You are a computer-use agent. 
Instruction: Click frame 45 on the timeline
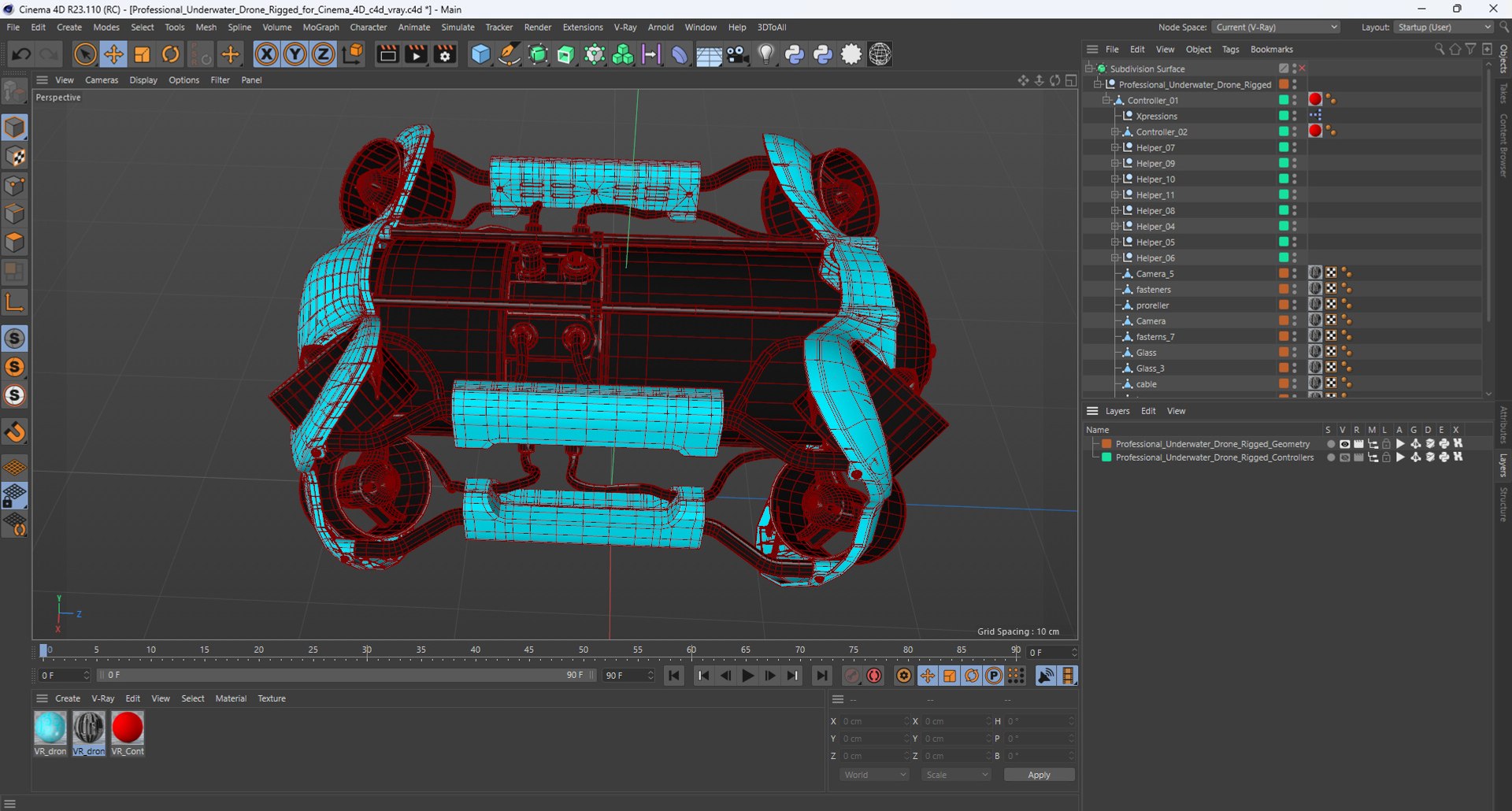pos(529,651)
